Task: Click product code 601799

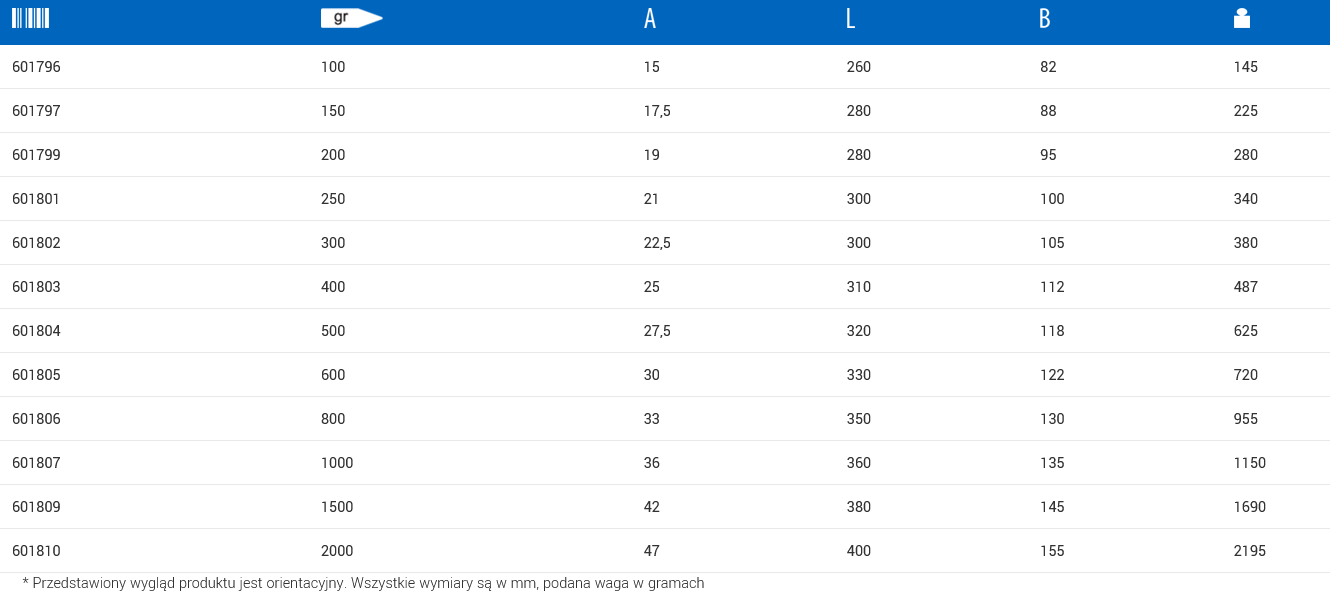Action: pos(36,155)
